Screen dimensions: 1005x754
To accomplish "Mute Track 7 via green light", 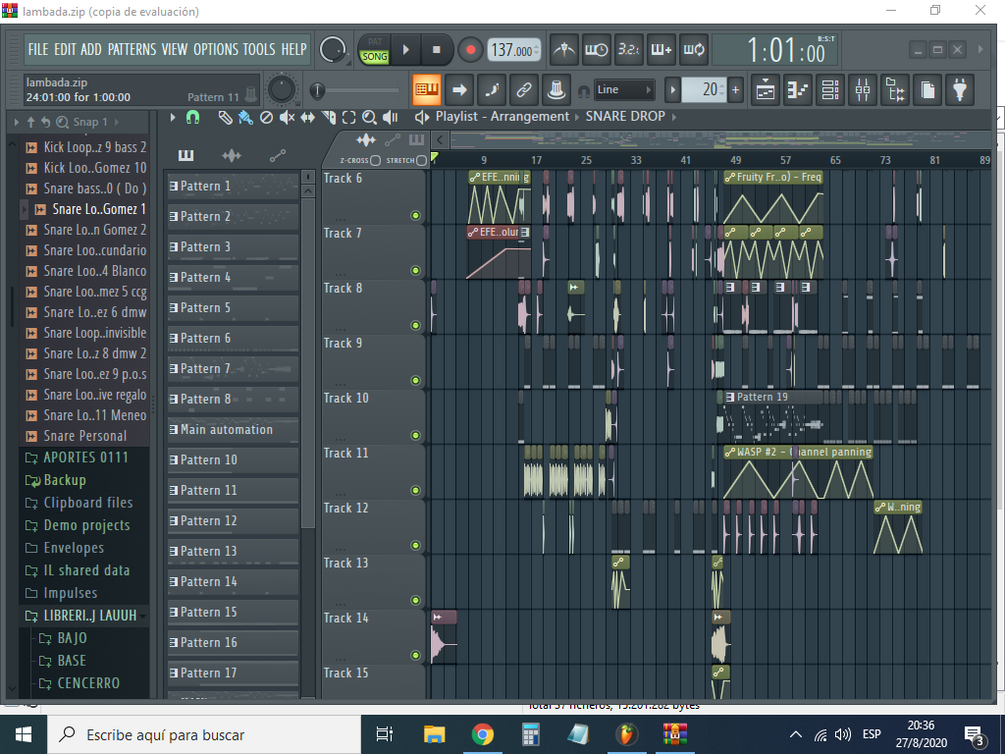I will click(x=415, y=271).
